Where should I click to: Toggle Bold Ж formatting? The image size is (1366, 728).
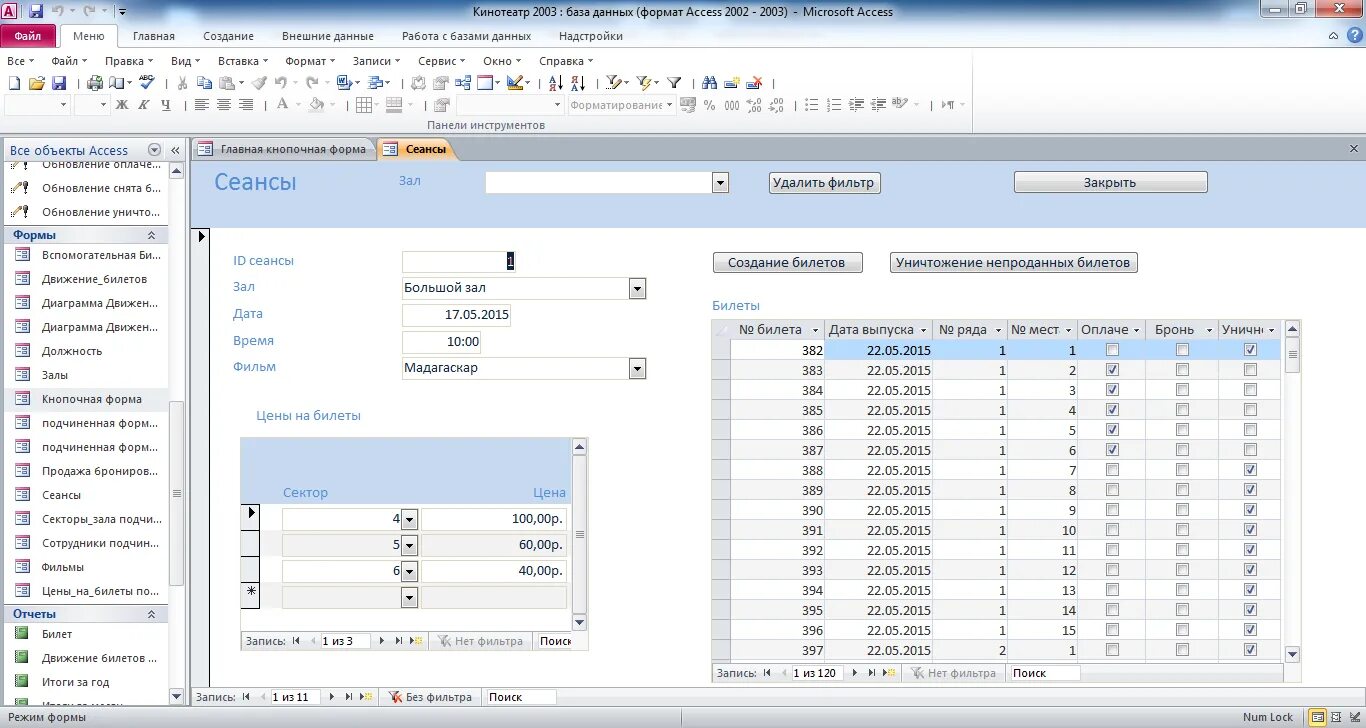122,104
